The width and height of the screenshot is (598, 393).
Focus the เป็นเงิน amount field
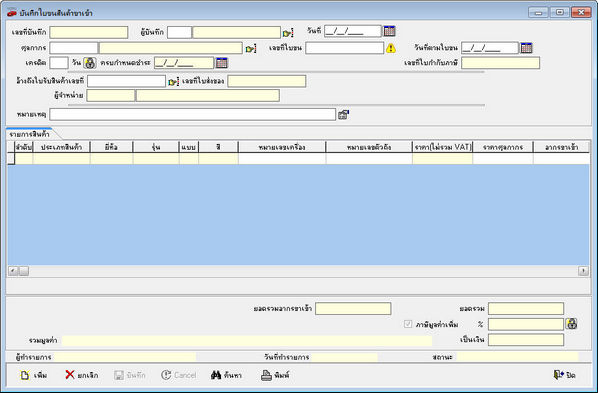click(x=526, y=340)
